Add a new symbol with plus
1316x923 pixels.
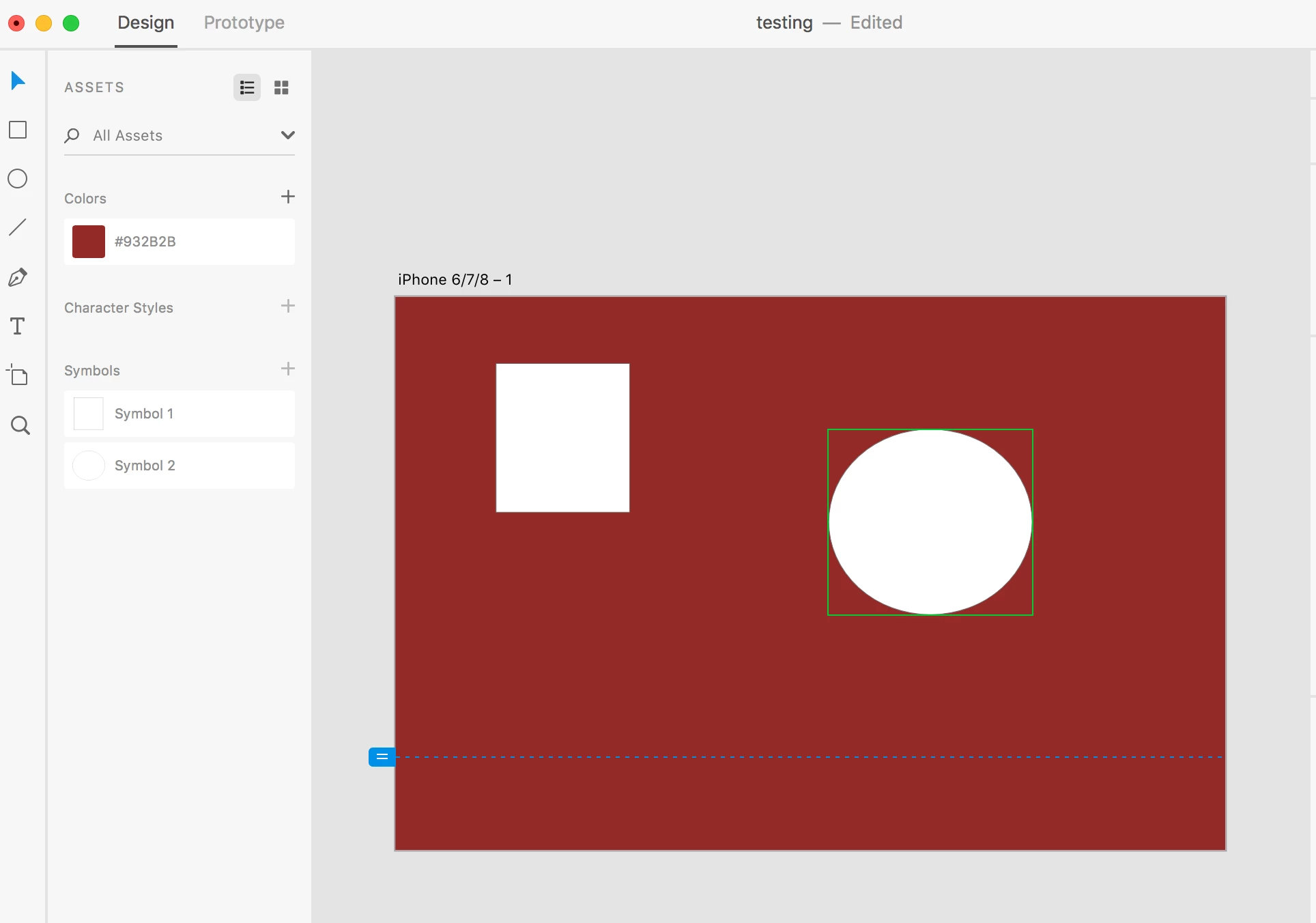287,369
